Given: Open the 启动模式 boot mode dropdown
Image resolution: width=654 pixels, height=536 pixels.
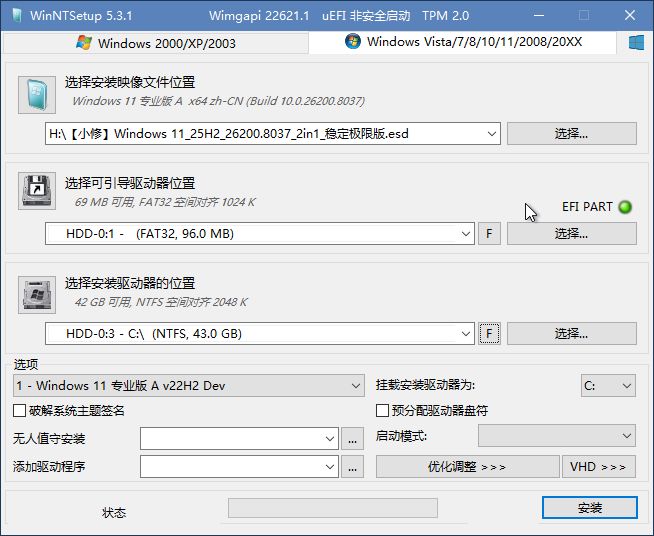Looking at the screenshot, I should pos(557,436).
